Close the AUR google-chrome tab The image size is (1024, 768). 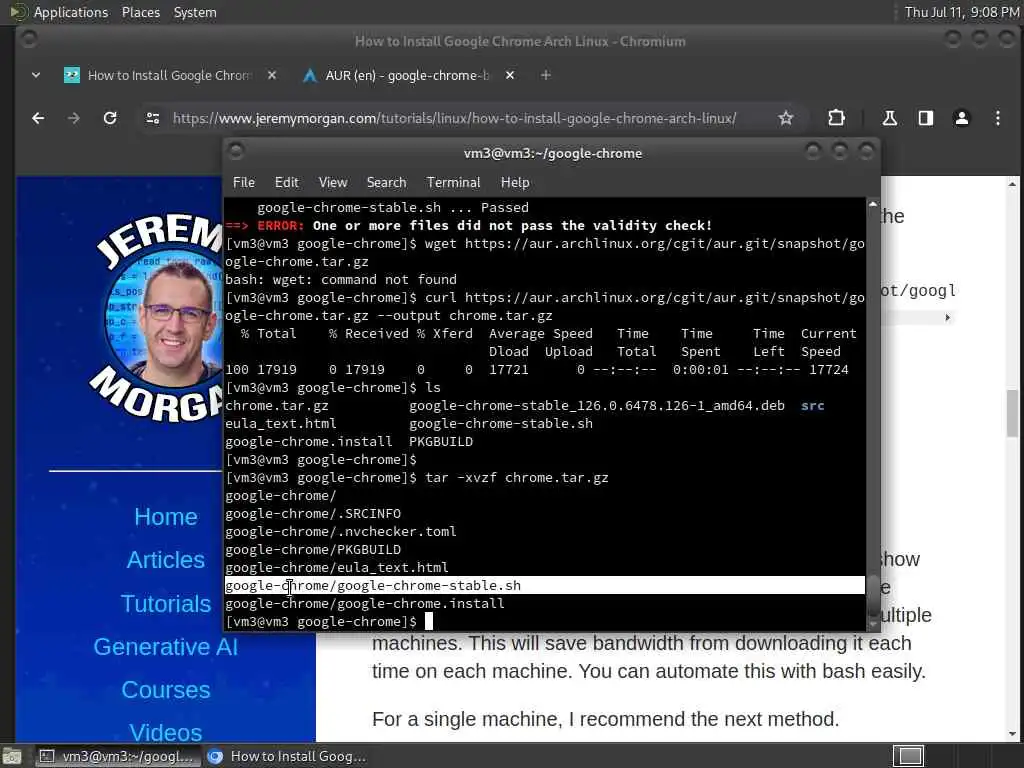click(x=509, y=76)
